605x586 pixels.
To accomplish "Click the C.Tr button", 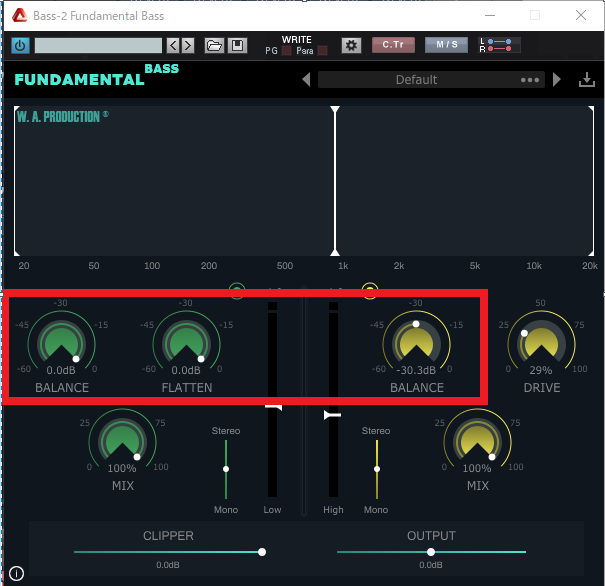I will (x=393, y=45).
